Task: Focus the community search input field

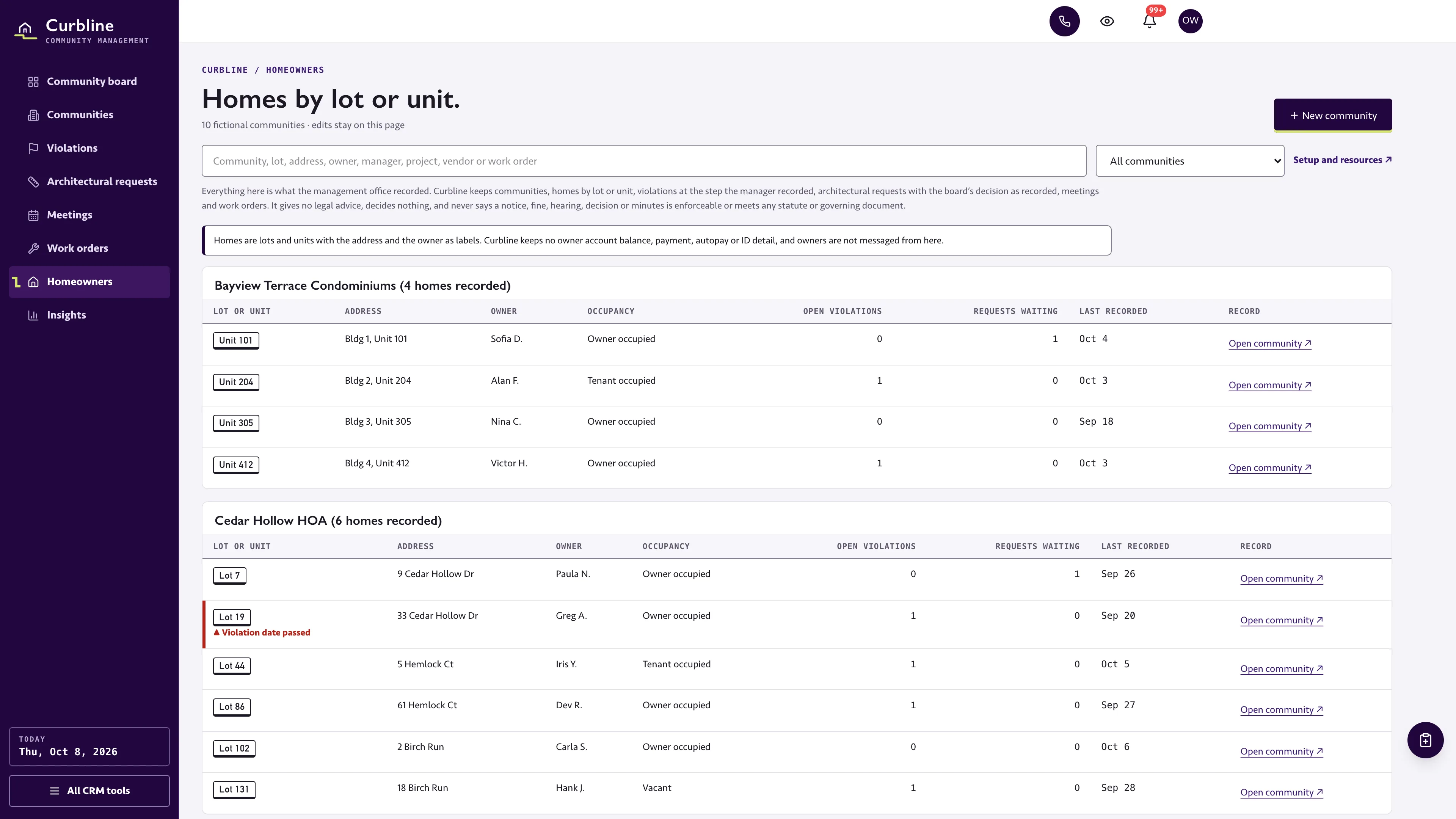Action: point(644,161)
